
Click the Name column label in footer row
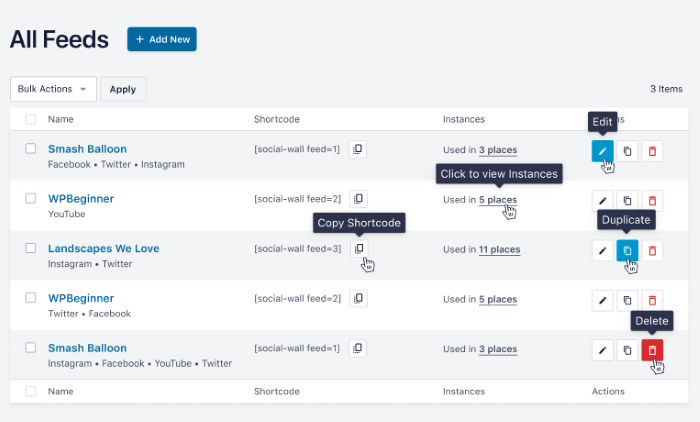coord(61,391)
